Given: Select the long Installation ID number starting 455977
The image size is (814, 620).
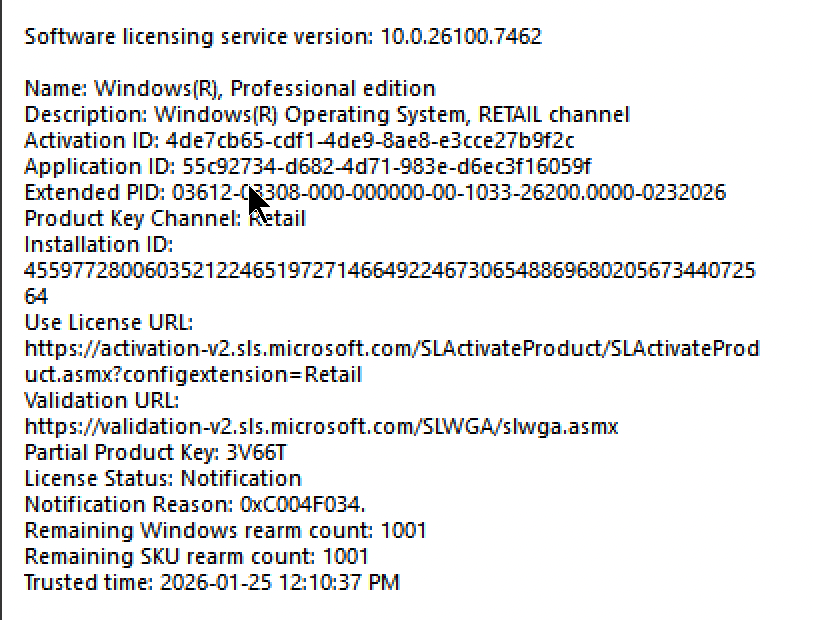Looking at the screenshot, I should (390, 271).
